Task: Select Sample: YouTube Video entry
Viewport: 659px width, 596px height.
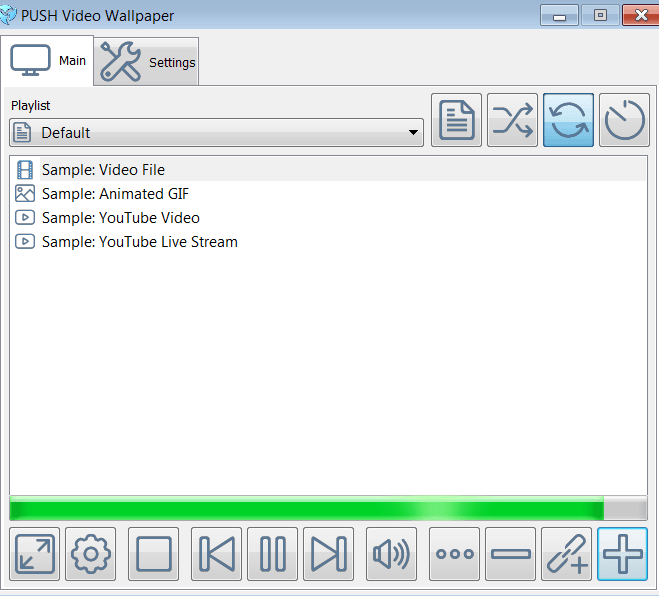Action: 328,218
